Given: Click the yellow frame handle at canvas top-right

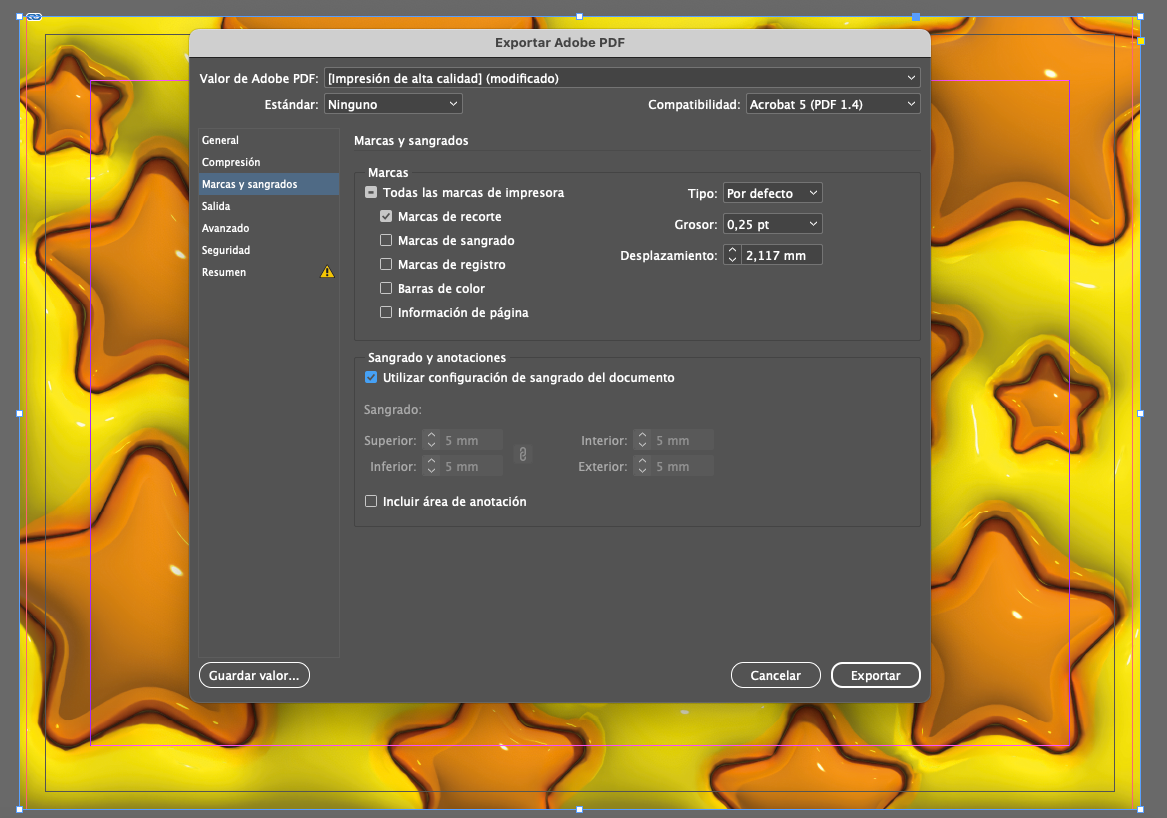Looking at the screenshot, I should [x=1141, y=41].
